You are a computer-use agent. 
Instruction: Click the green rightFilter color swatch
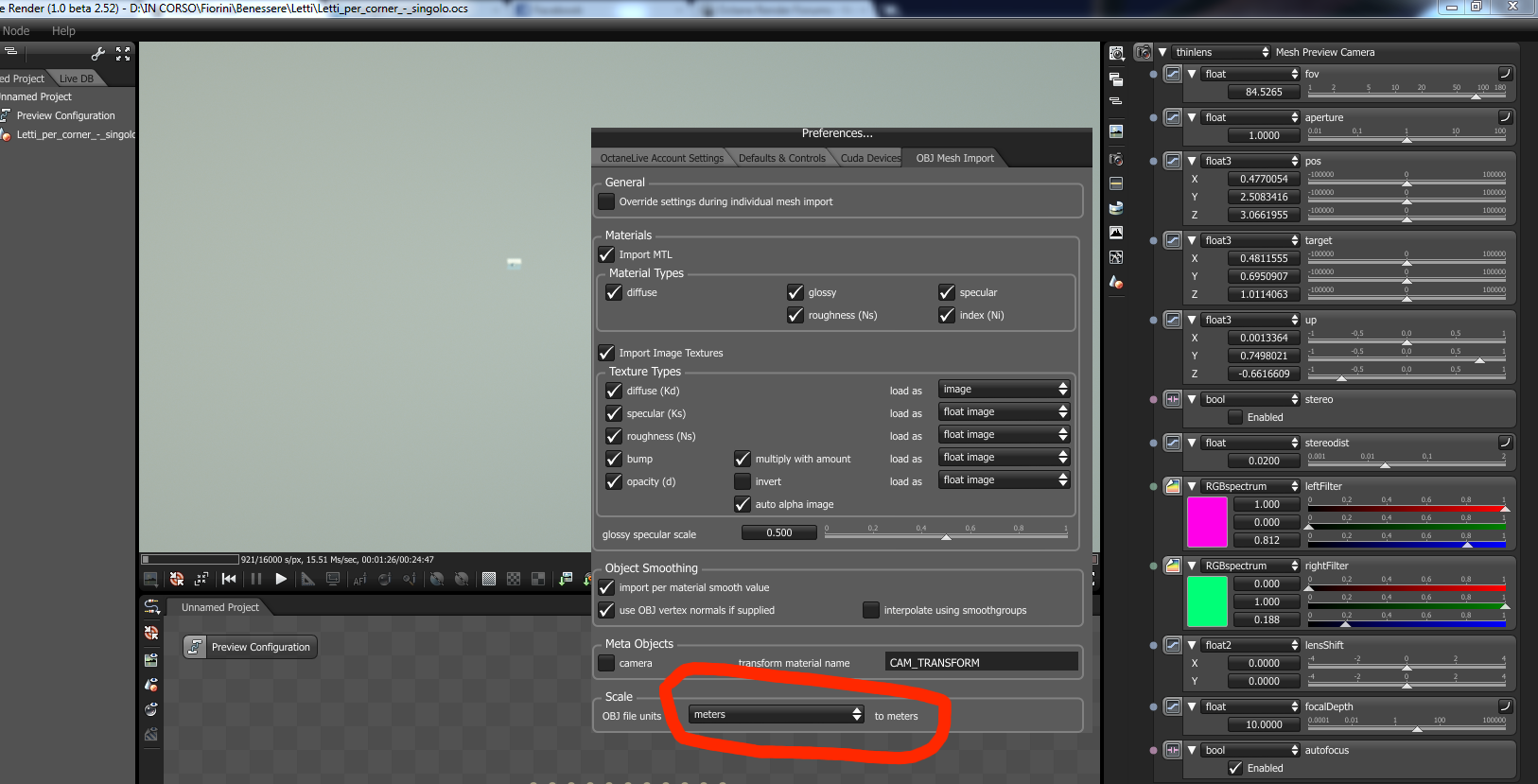coord(1207,601)
